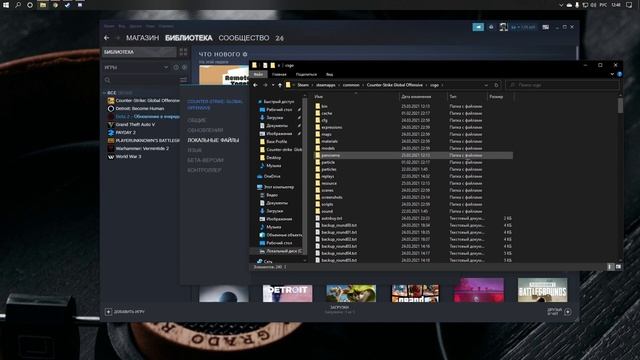Open Файл menu in Explorer

point(258,74)
